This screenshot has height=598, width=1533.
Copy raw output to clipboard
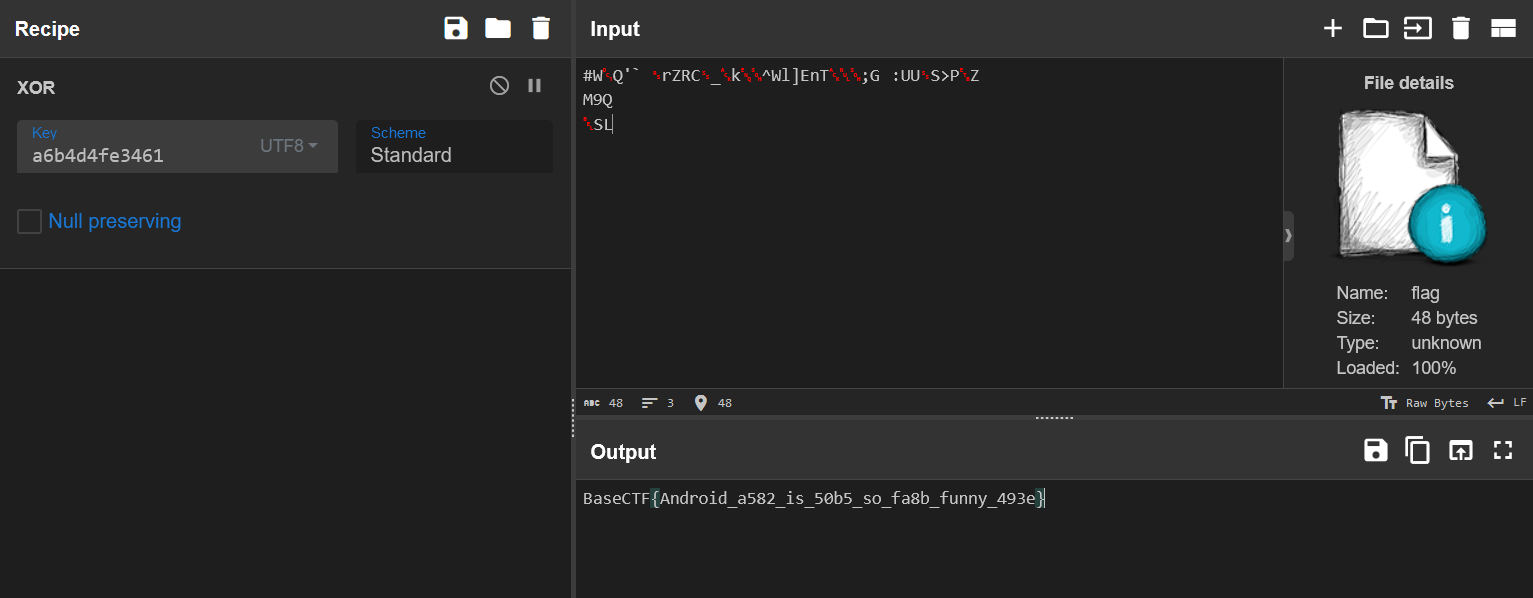(1418, 450)
